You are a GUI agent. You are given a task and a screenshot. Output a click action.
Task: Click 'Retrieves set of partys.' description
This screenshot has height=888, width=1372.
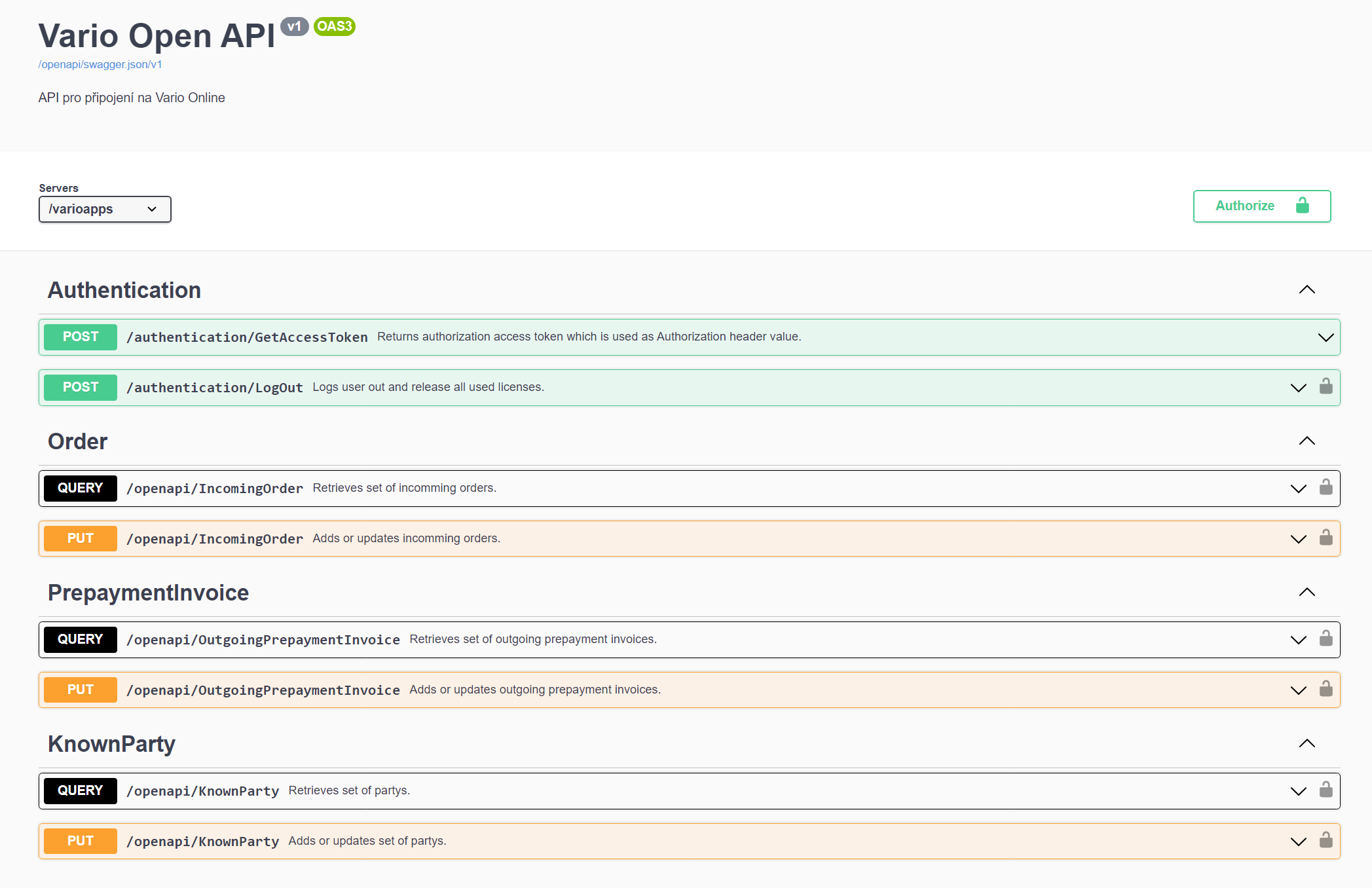click(349, 790)
